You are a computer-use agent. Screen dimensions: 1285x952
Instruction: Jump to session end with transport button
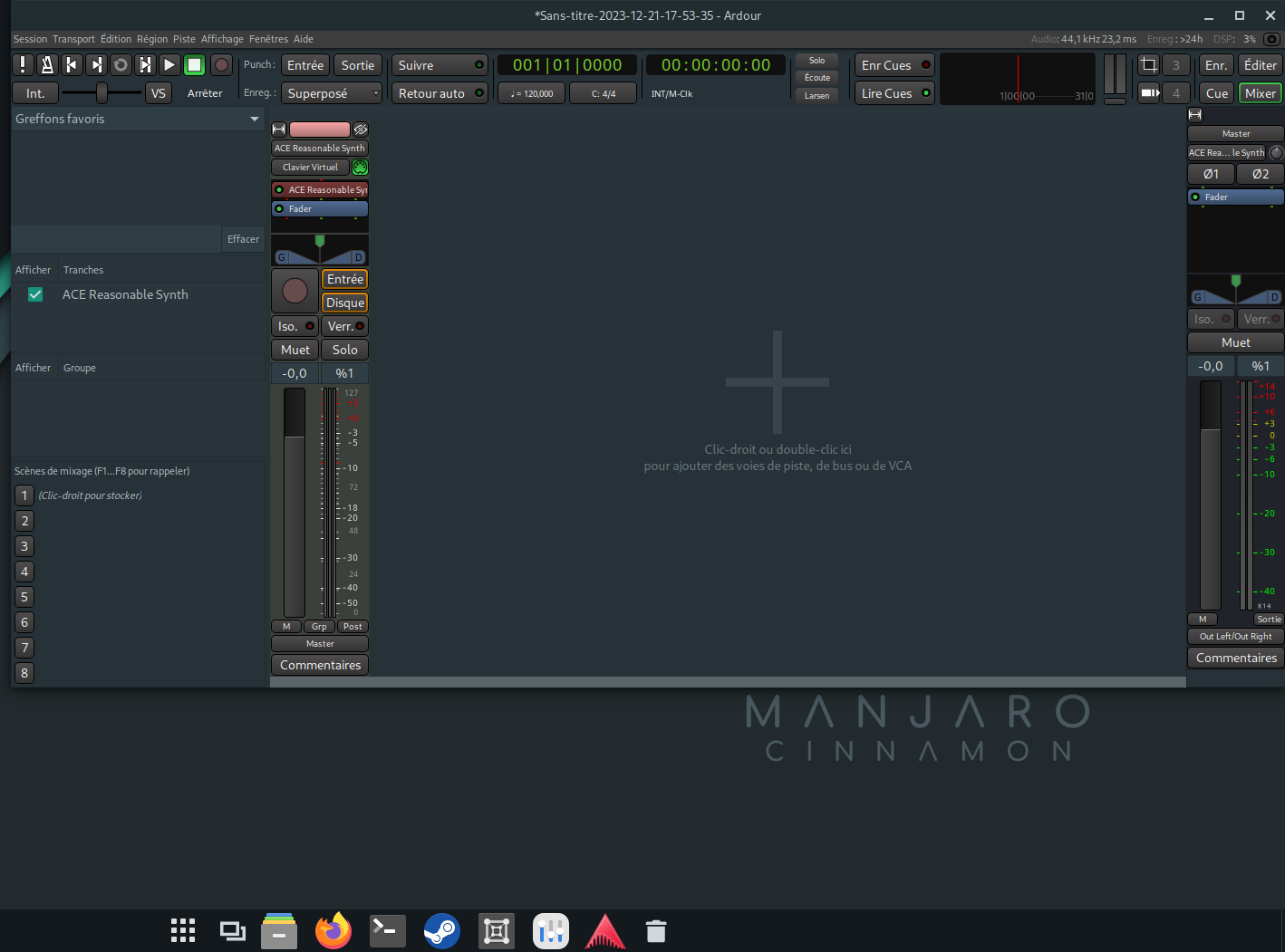click(x=96, y=65)
